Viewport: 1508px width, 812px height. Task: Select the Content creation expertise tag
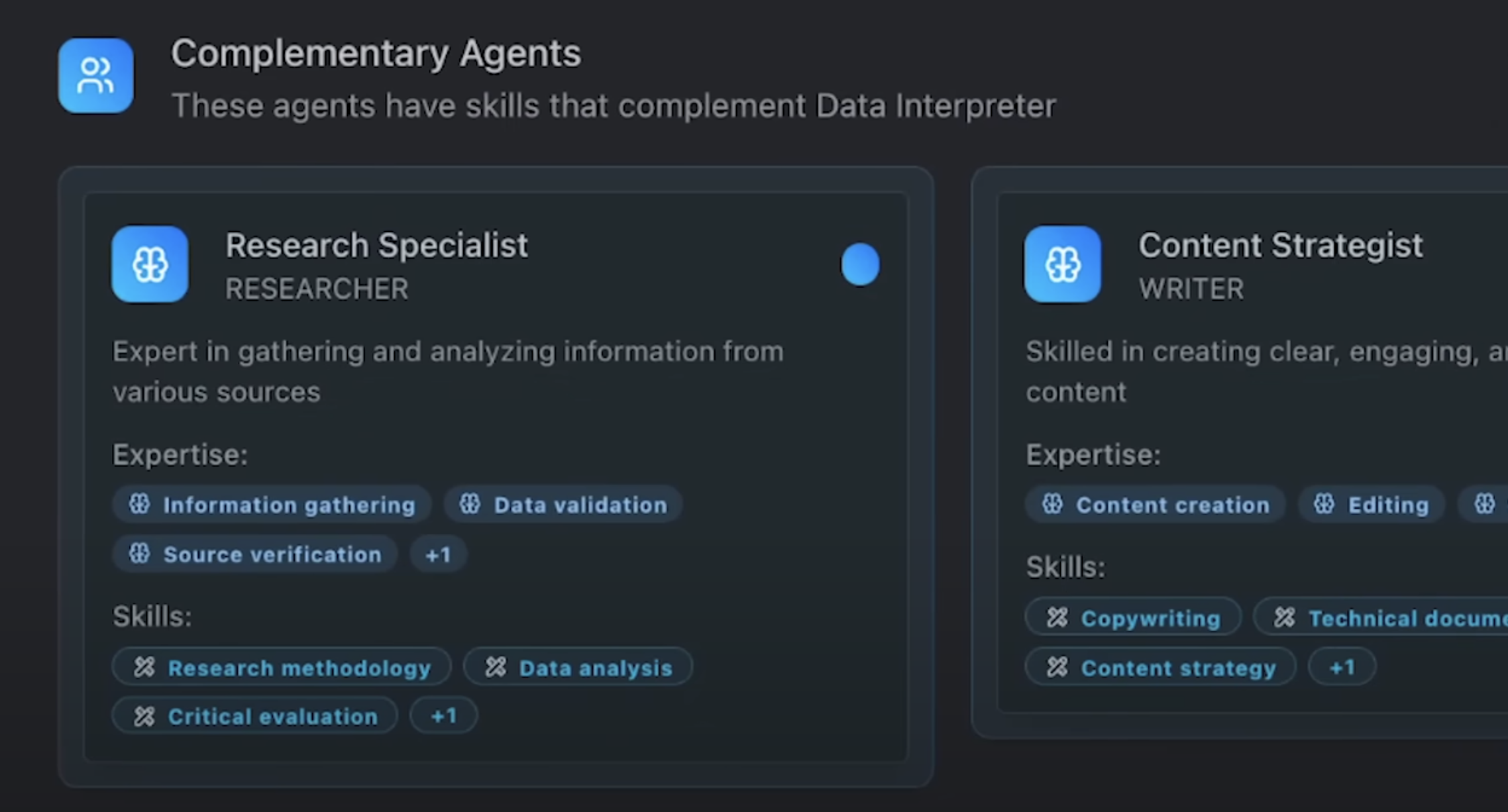pyautogui.click(x=1155, y=505)
